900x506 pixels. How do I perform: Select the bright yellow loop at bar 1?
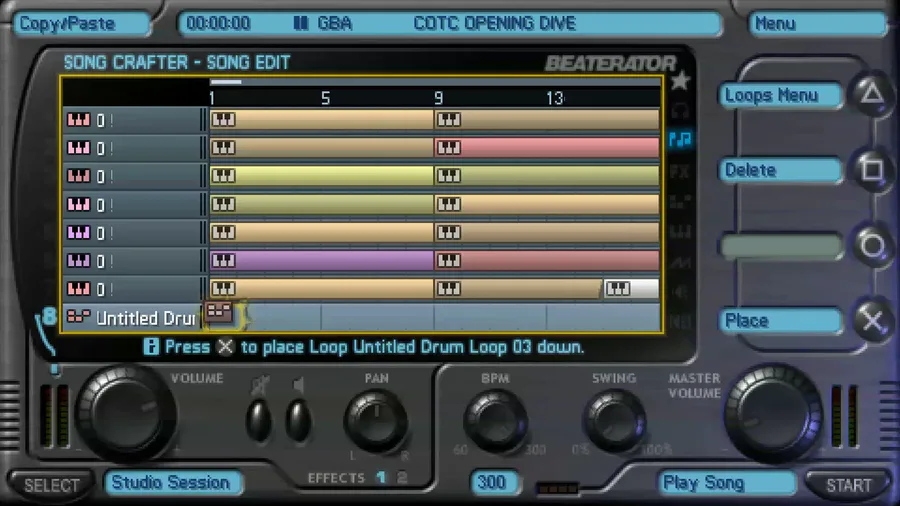click(x=322, y=176)
